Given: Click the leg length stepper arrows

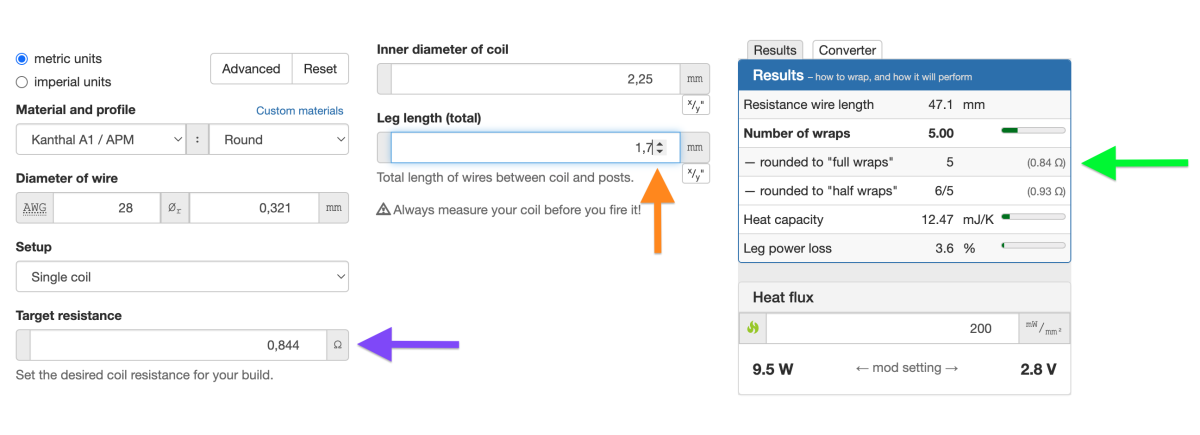Looking at the screenshot, I should 659,148.
